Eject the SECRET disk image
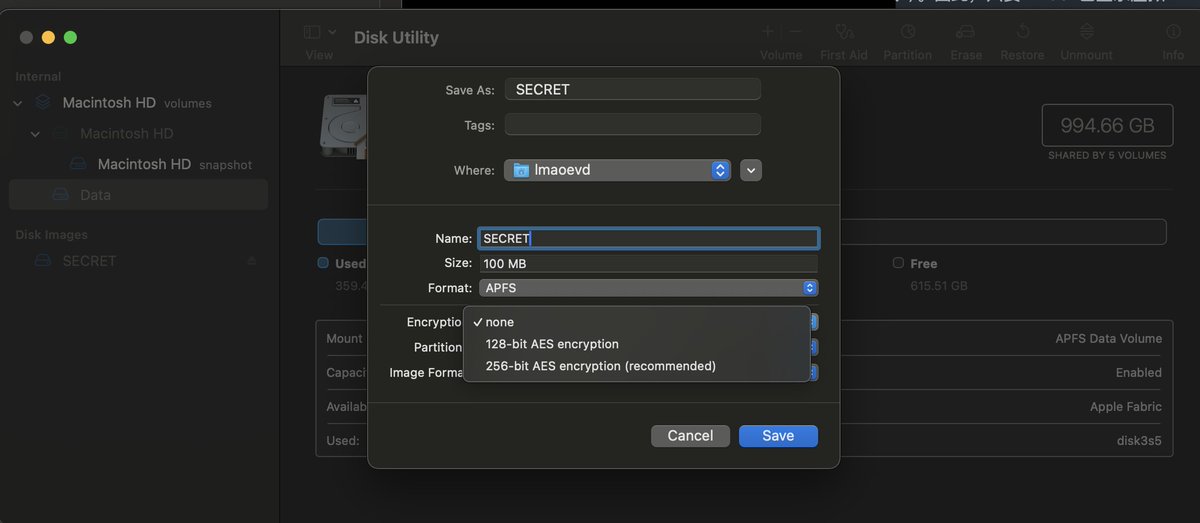 coord(251,261)
